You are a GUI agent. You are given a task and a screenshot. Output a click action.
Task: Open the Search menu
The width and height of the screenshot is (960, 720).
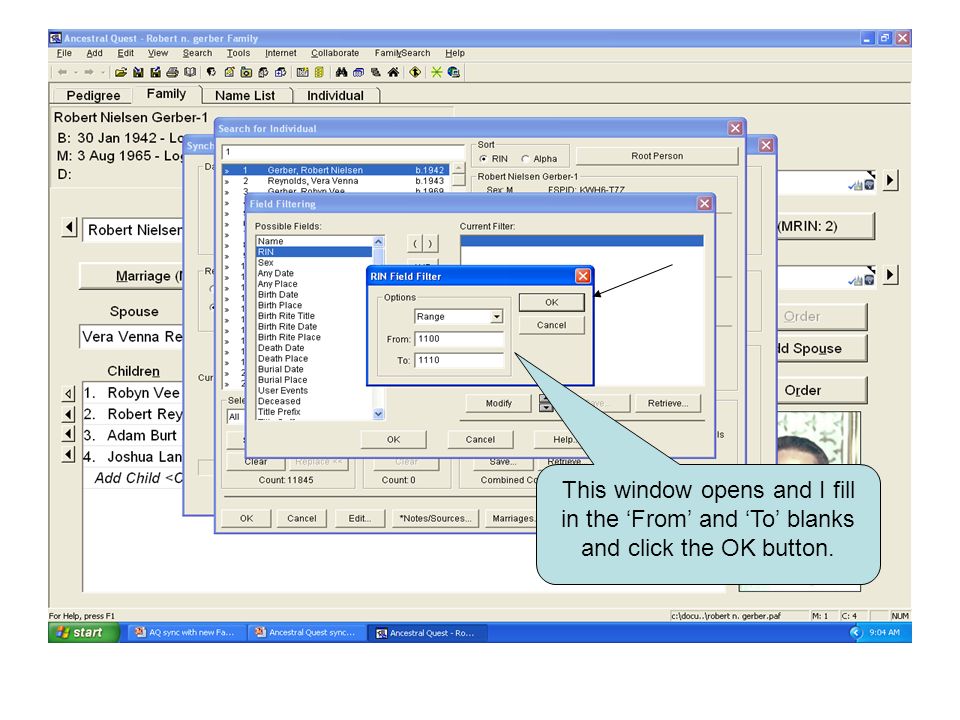(197, 53)
